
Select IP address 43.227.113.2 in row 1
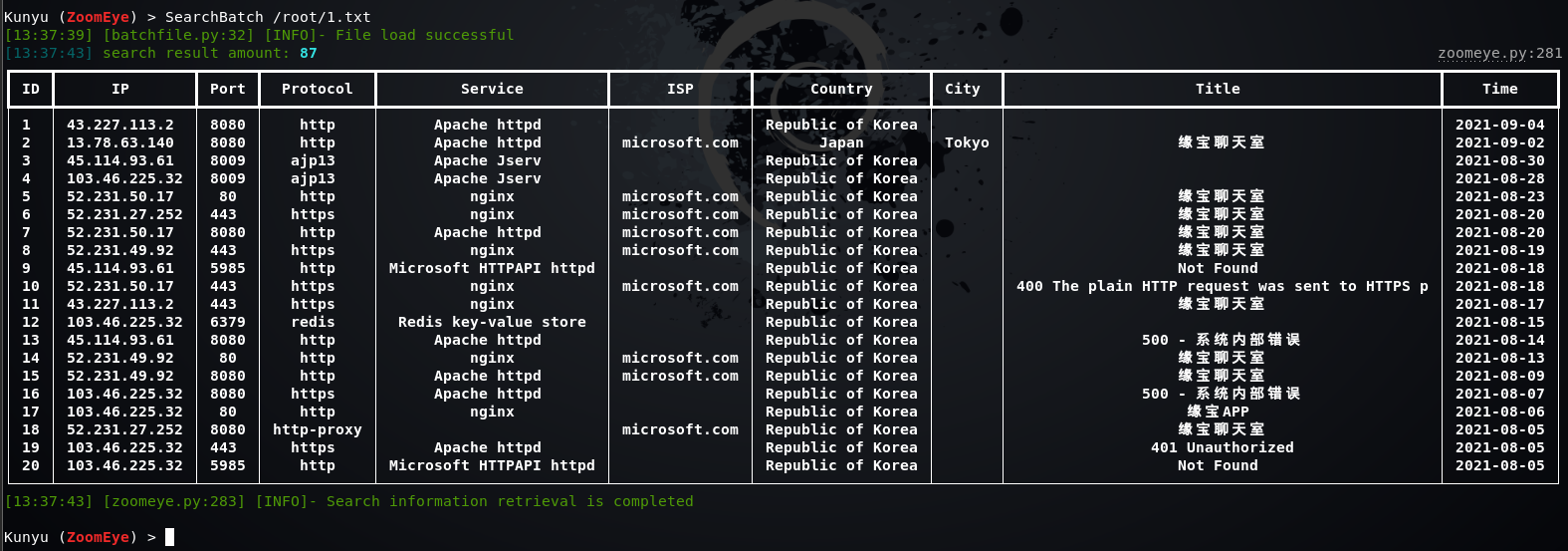pos(120,125)
